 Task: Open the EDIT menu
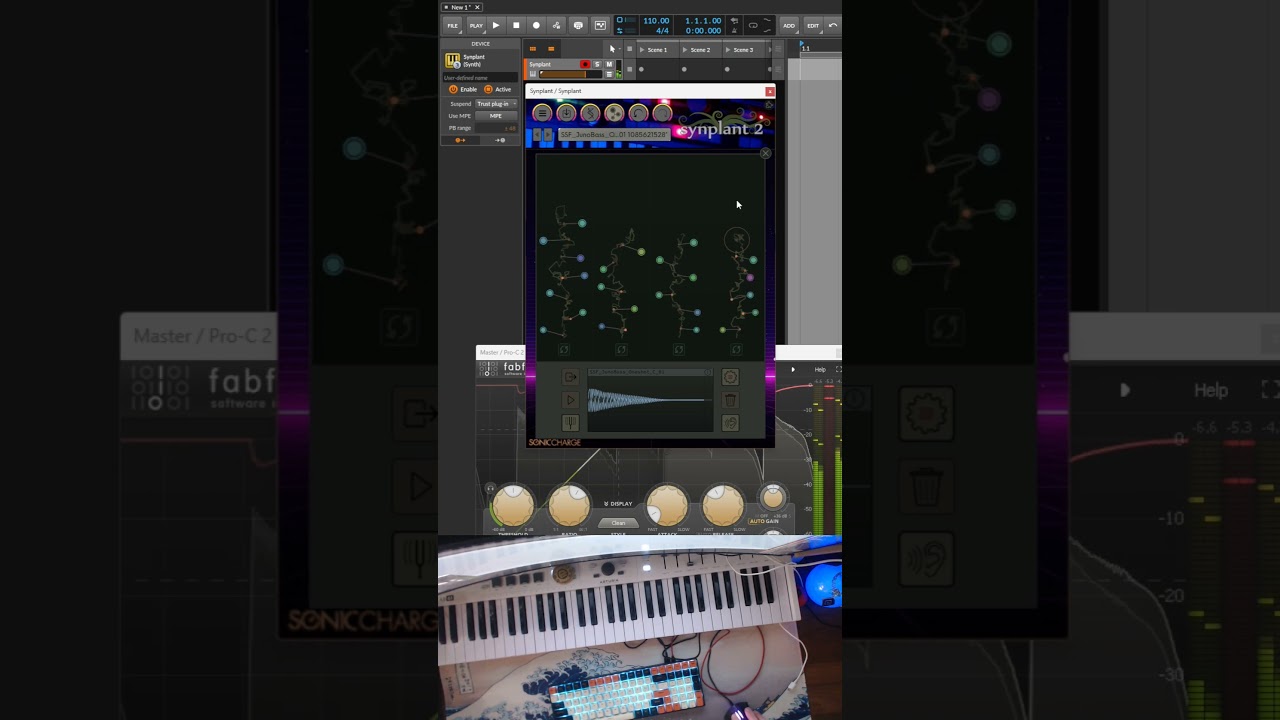[x=813, y=25]
